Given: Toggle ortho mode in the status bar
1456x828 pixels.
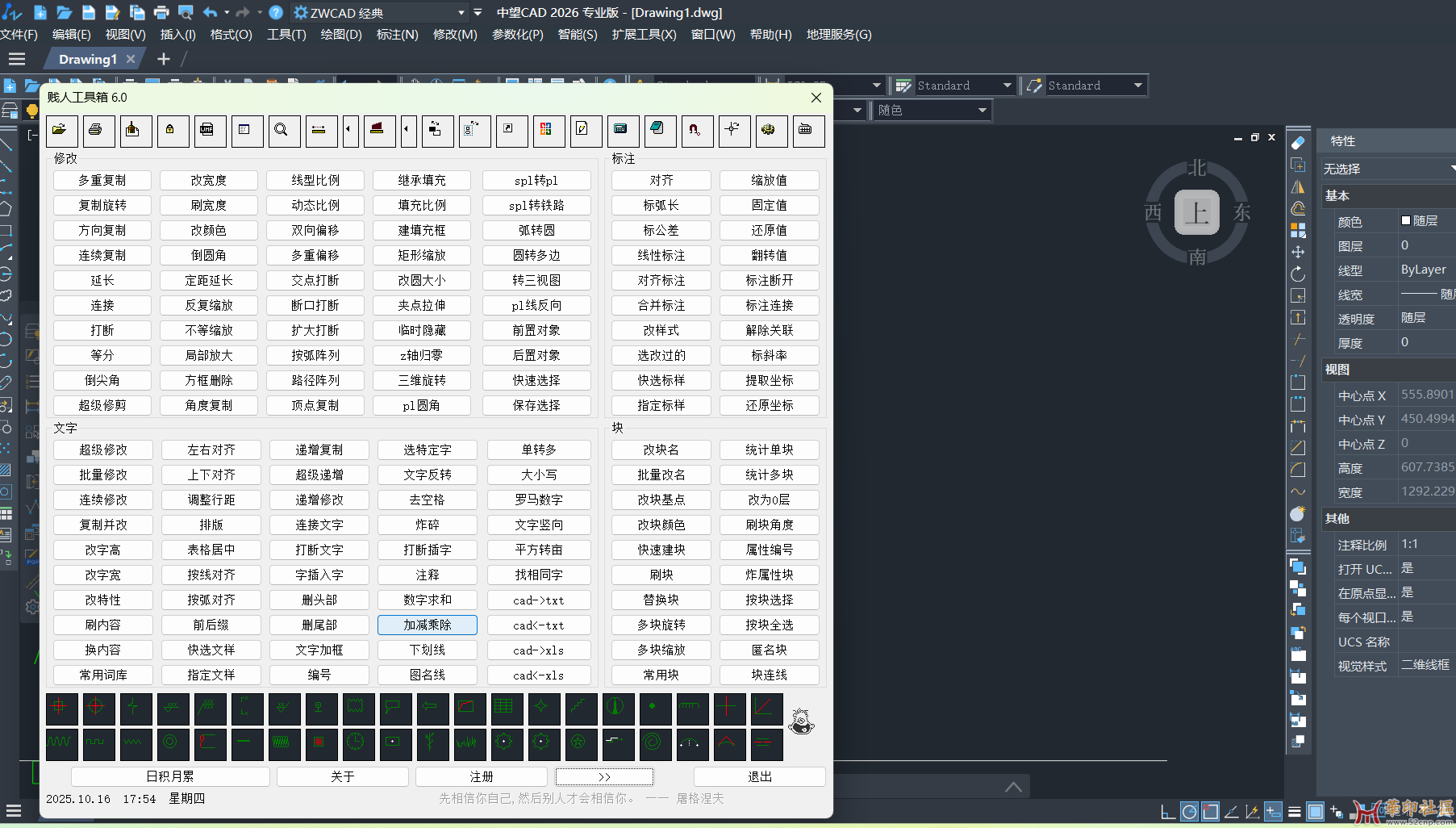Looking at the screenshot, I should tap(1167, 812).
